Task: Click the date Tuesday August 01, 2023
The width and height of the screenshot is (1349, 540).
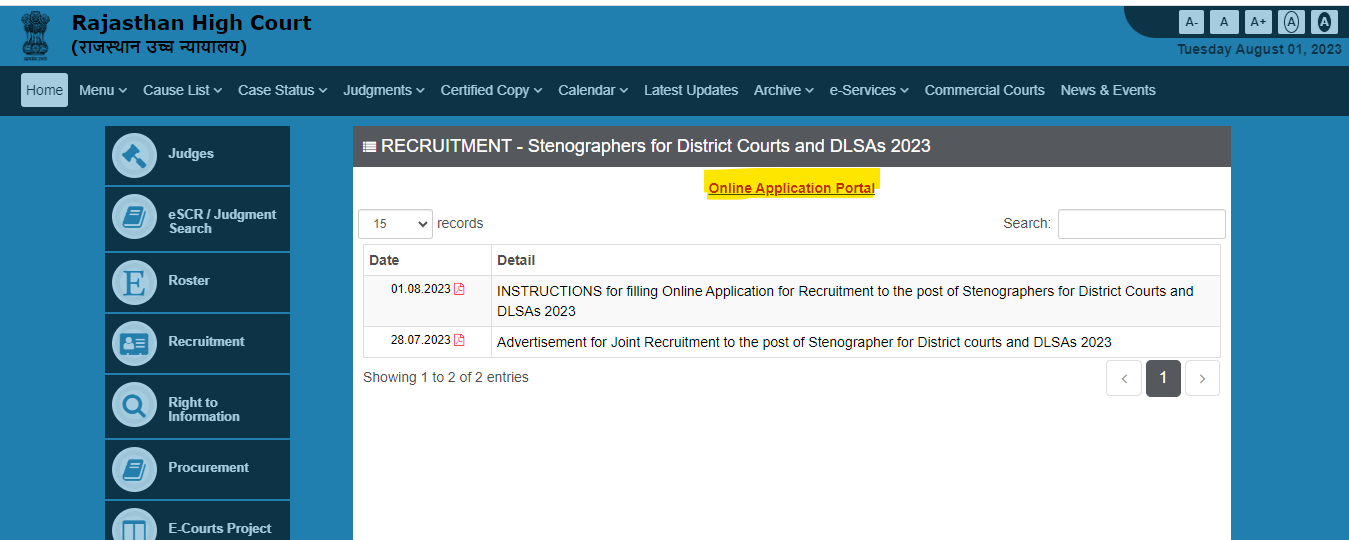Action: pos(1259,49)
